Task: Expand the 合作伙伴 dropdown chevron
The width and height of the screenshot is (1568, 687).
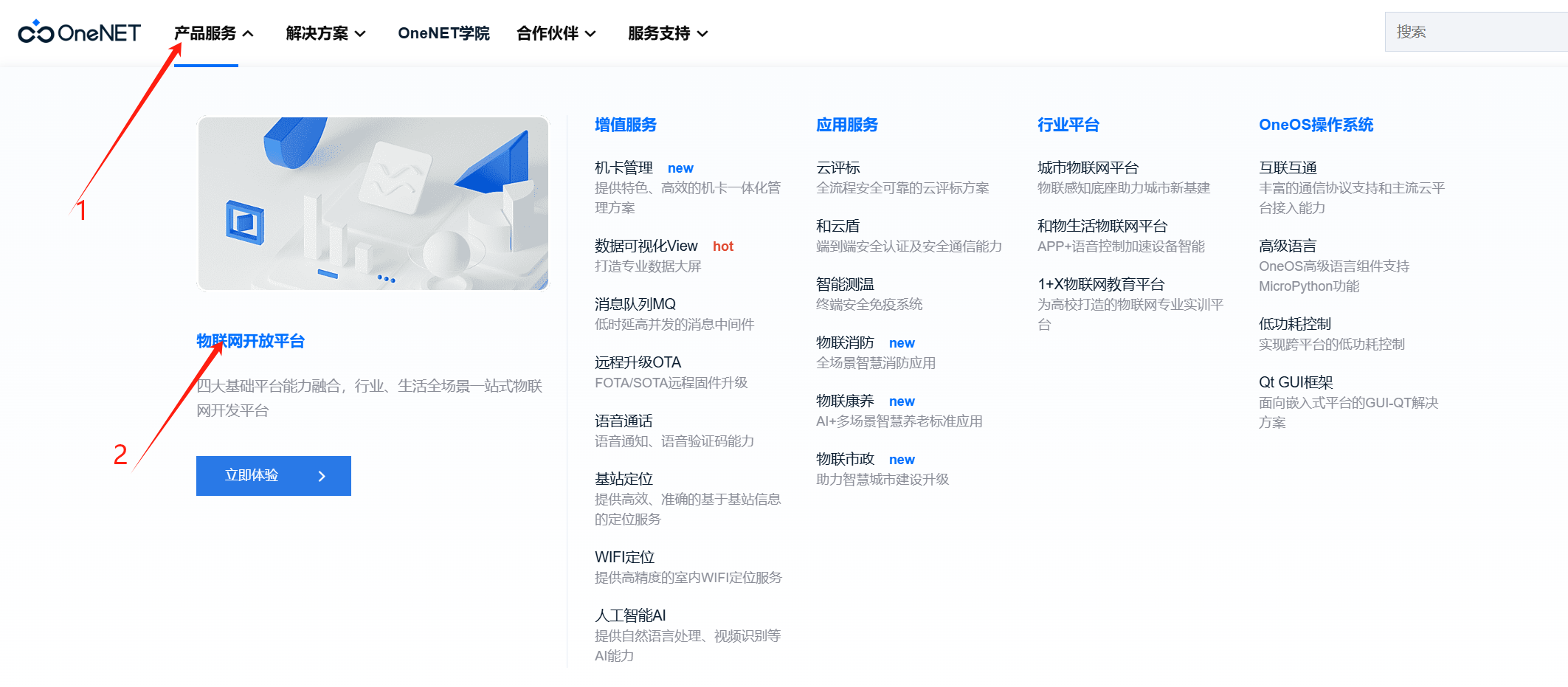Action: (590, 33)
